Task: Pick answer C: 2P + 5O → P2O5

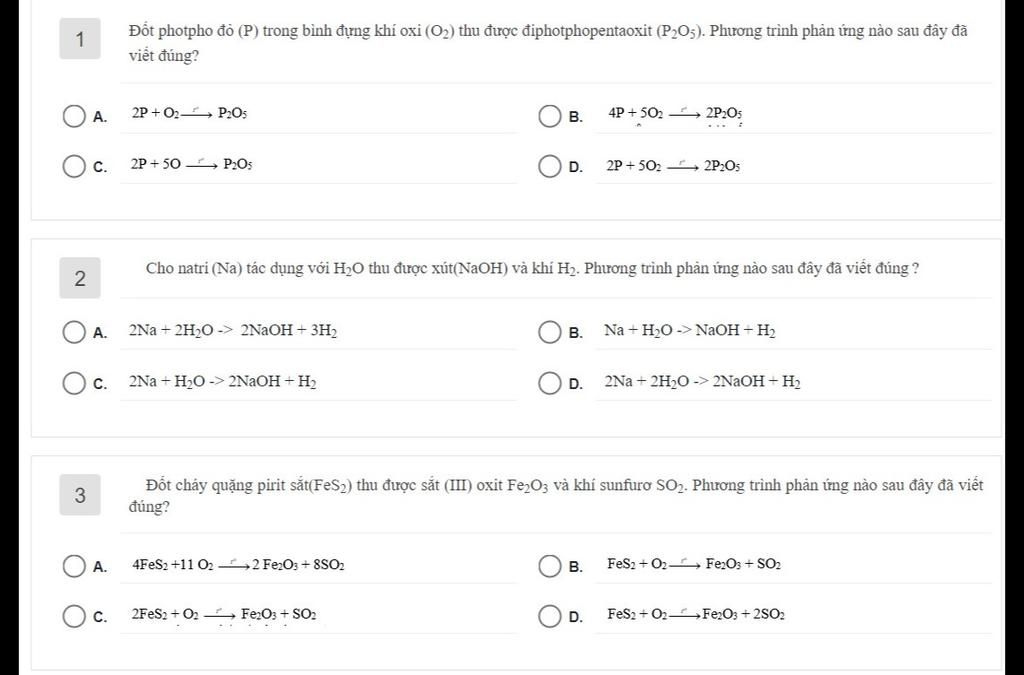Action: (74, 166)
